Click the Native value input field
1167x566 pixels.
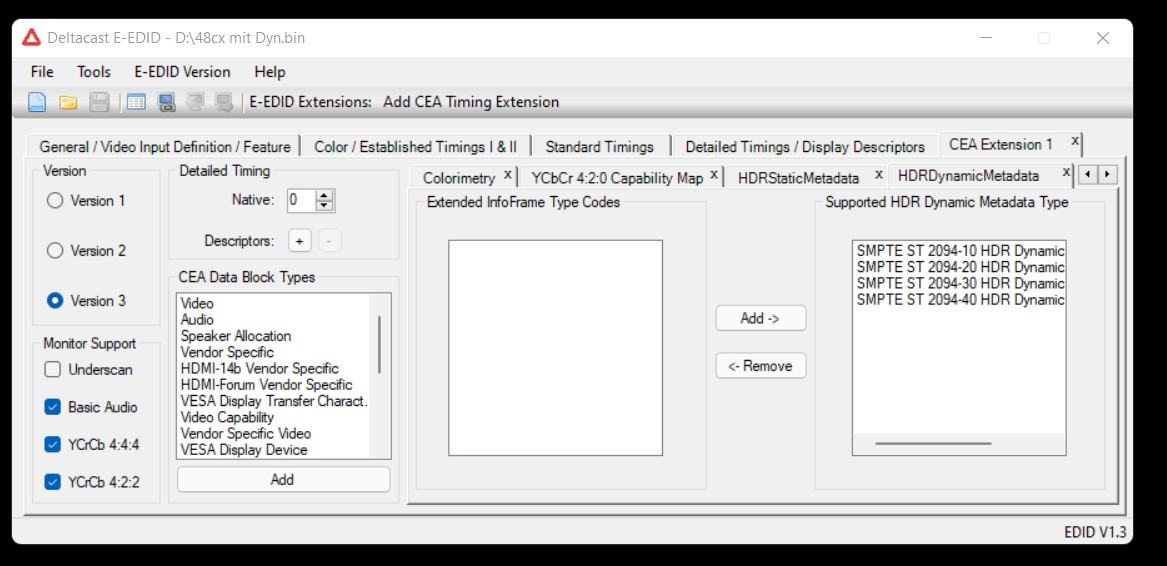pos(301,200)
